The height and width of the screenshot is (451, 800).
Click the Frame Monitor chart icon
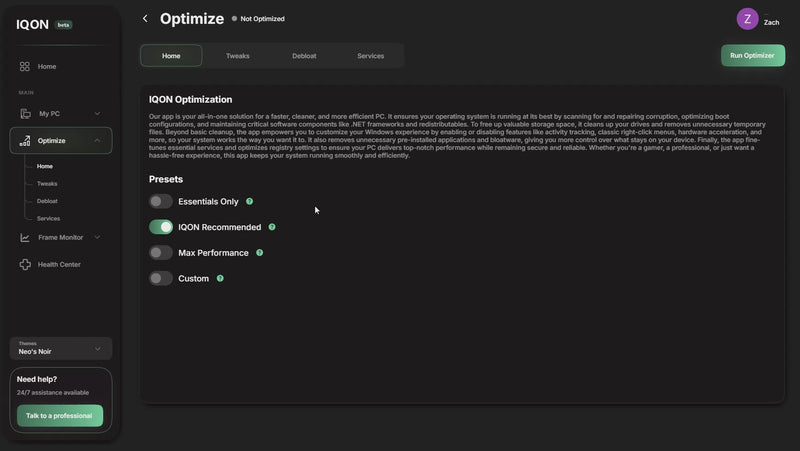(25, 238)
